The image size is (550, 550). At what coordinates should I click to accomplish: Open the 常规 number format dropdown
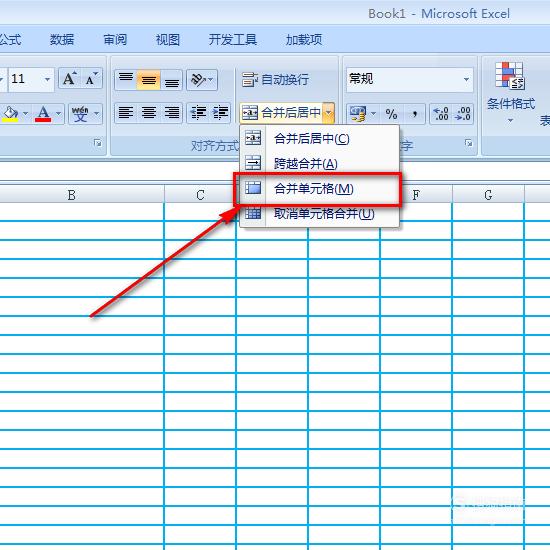click(x=466, y=80)
